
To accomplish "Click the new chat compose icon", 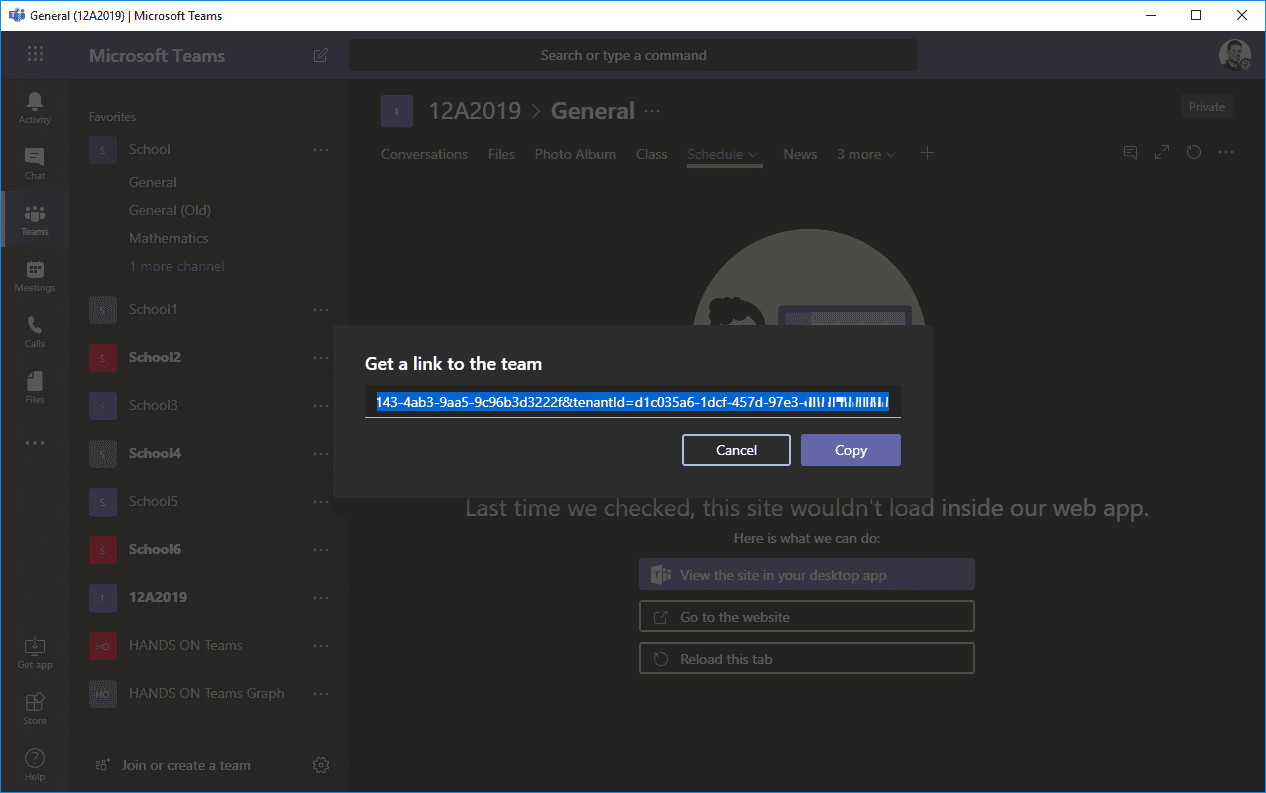I will pos(321,55).
